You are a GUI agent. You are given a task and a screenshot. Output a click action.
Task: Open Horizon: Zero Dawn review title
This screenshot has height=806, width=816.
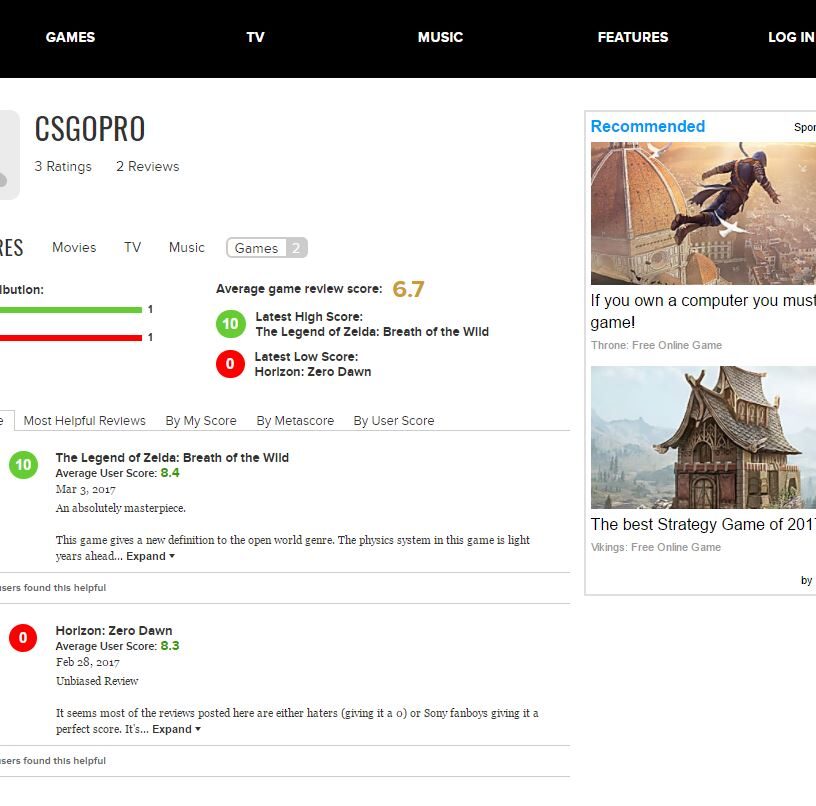coord(114,631)
